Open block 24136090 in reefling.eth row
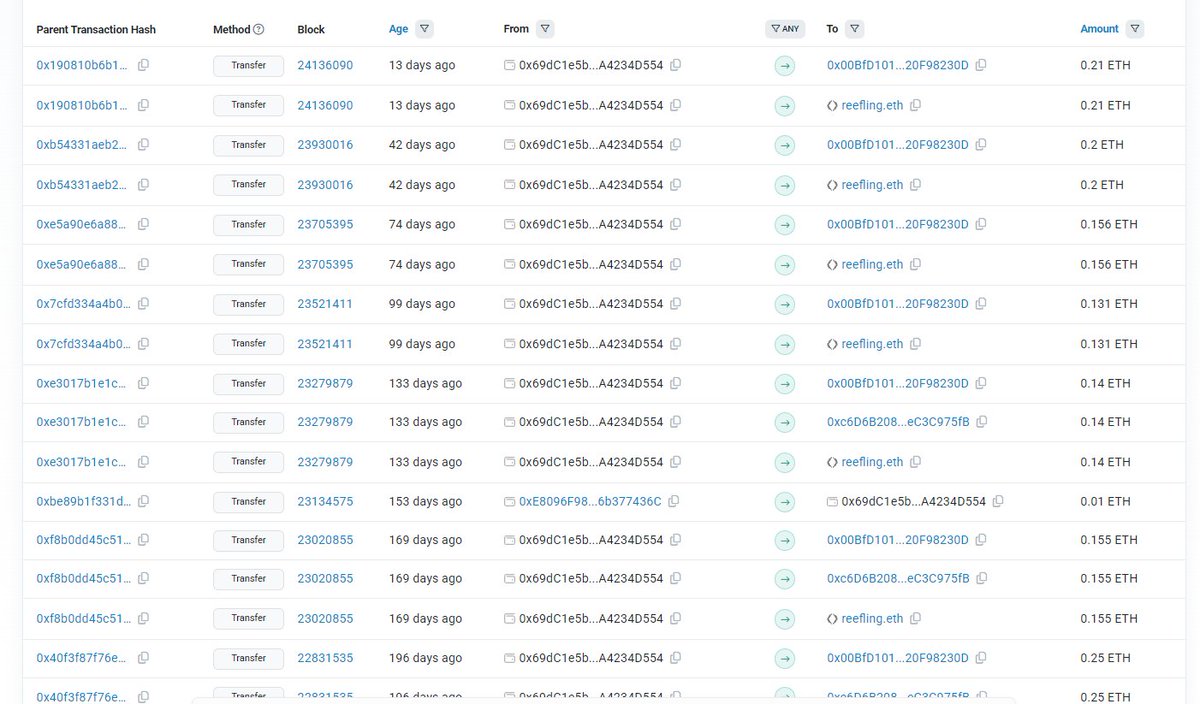 [x=325, y=105]
